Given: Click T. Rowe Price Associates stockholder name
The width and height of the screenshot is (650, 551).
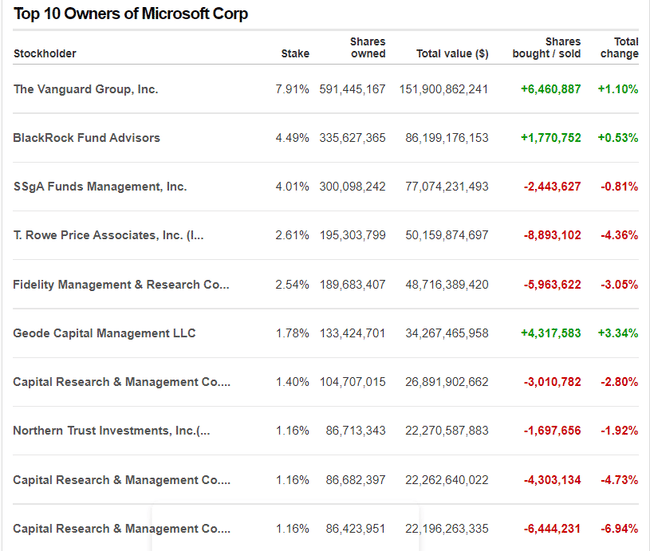Looking at the screenshot, I should tap(108, 236).
